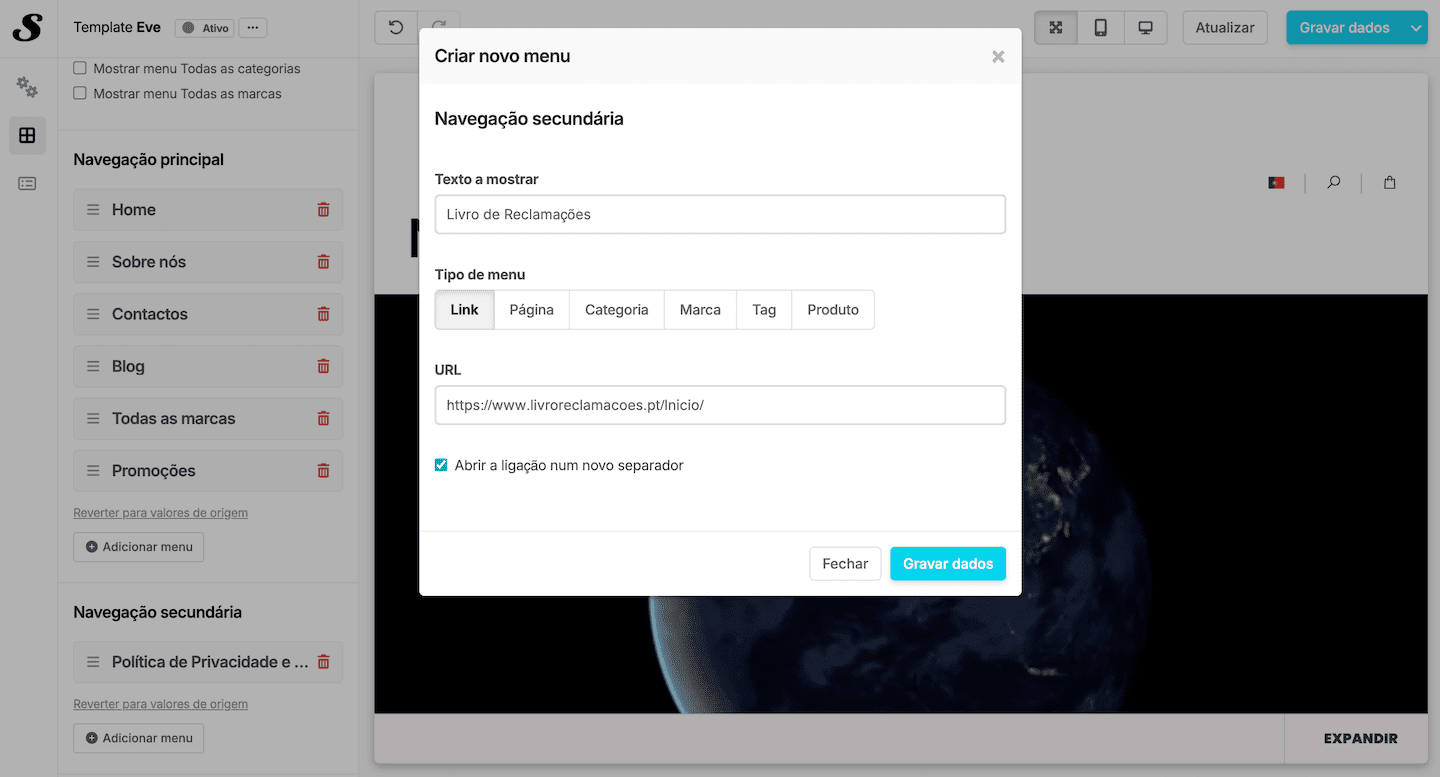Click the undo arrow icon in toolbar
This screenshot has height=777, width=1440.
396,28
